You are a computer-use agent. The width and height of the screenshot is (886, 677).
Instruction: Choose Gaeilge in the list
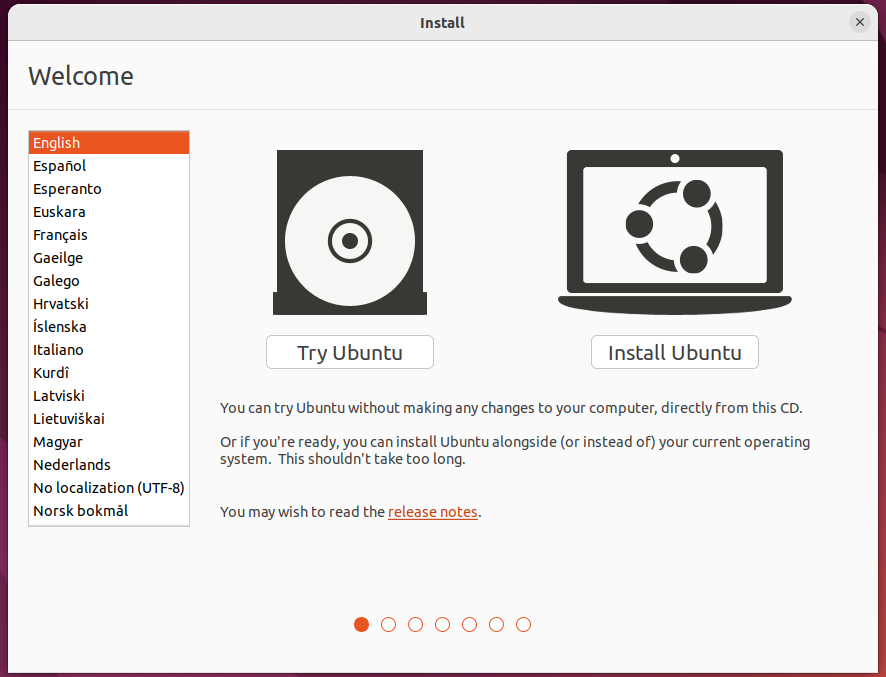(x=109, y=258)
